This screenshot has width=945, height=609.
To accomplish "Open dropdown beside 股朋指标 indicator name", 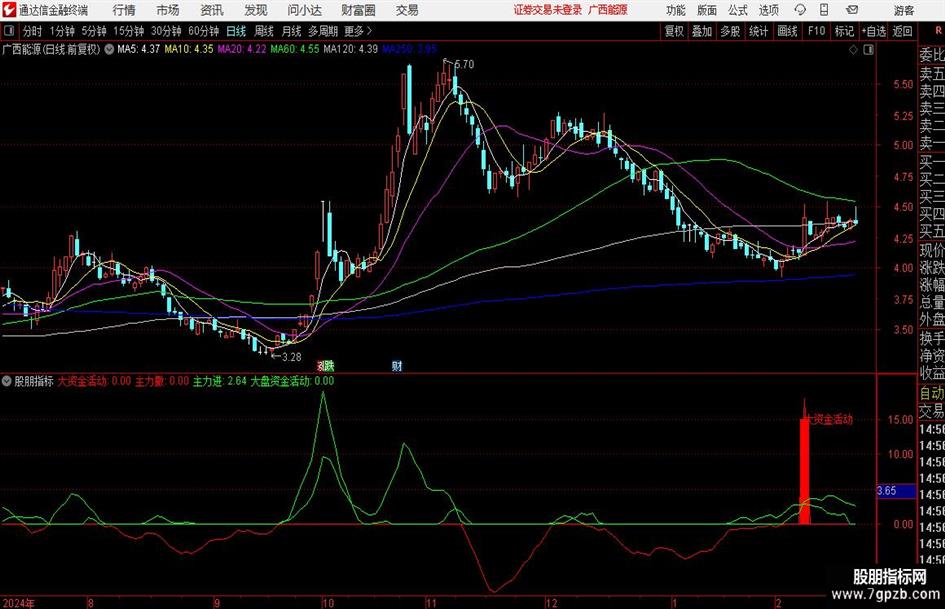I will 7,381.
